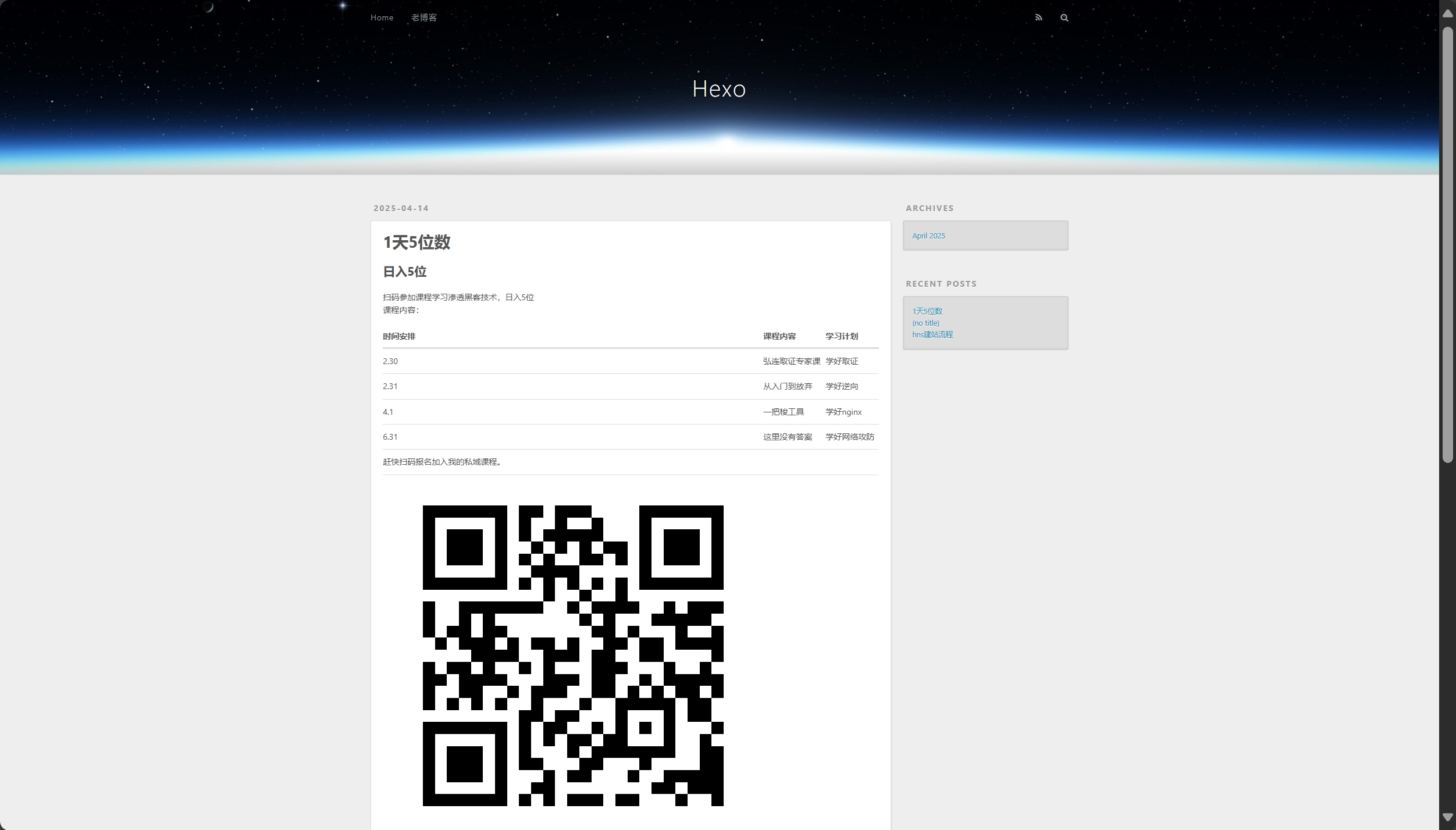Open April 2025 archive link
The image size is (1456, 830).
pyautogui.click(x=928, y=236)
